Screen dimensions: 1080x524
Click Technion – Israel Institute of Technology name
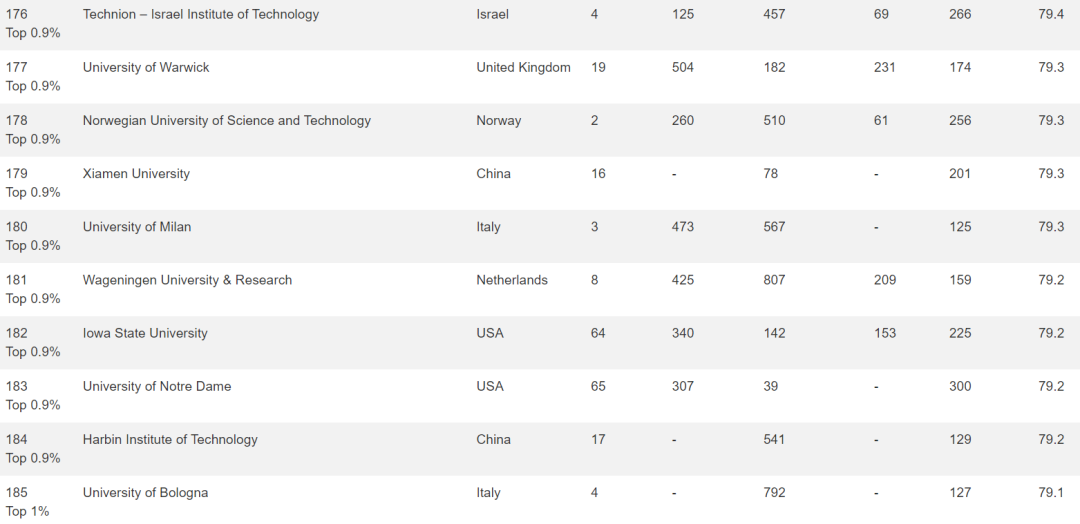pos(200,14)
